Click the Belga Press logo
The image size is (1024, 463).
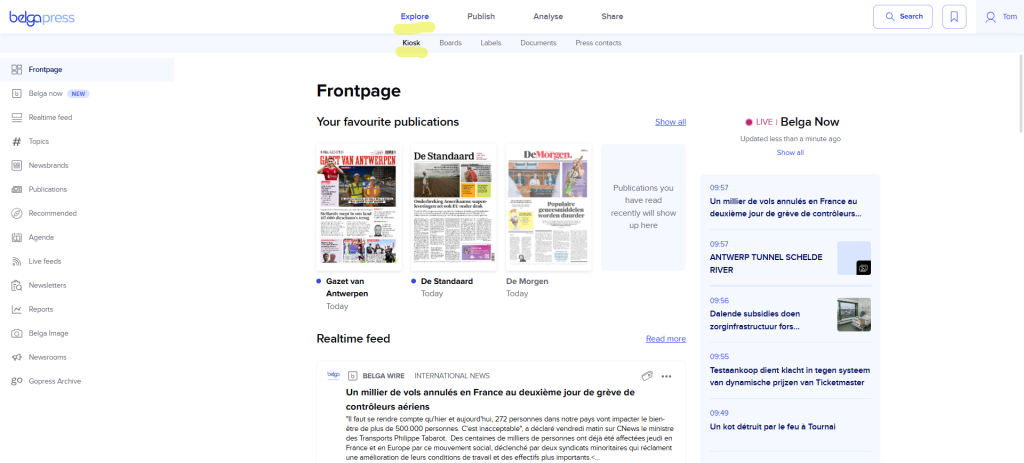coord(42,18)
